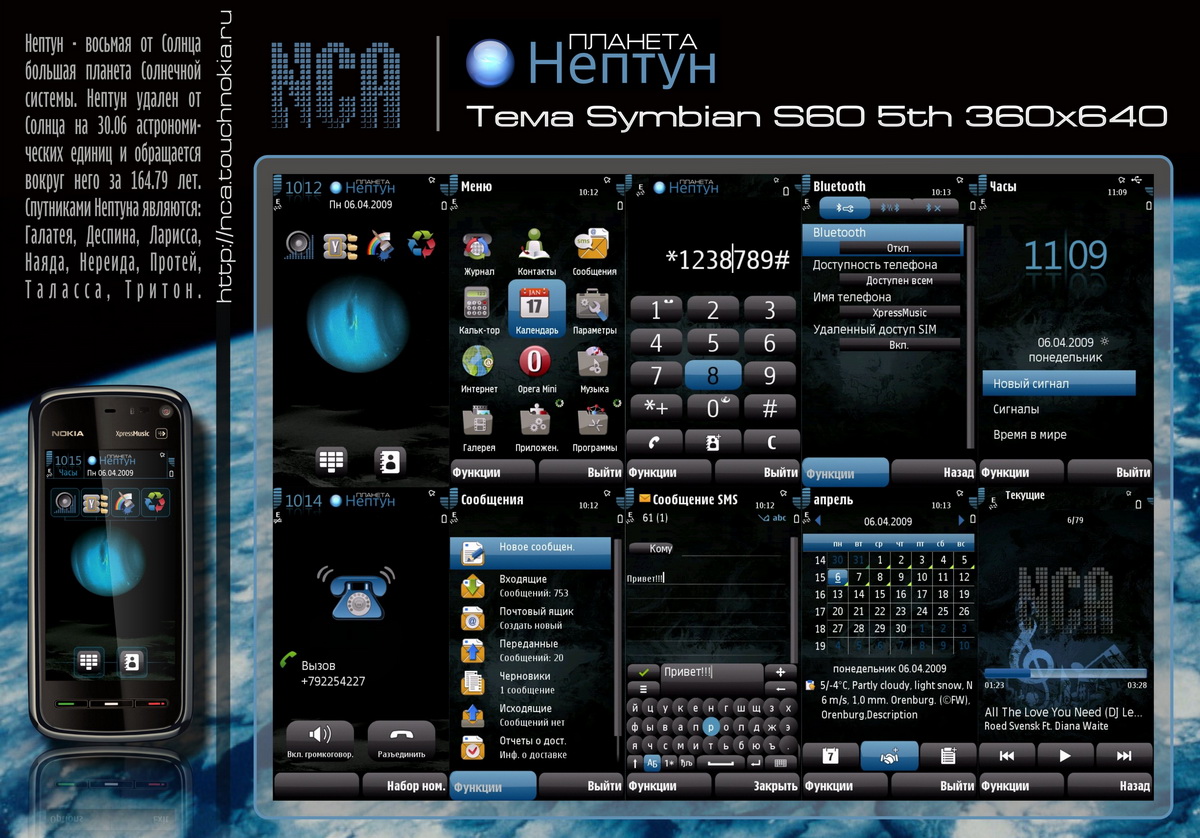Open Функции options on Bluetooth screen
The width and height of the screenshot is (1200, 838).
click(845, 473)
